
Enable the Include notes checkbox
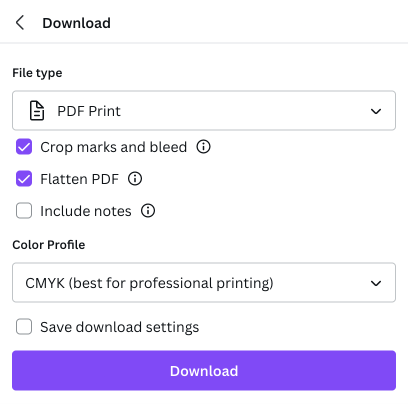pyautogui.click(x=24, y=211)
